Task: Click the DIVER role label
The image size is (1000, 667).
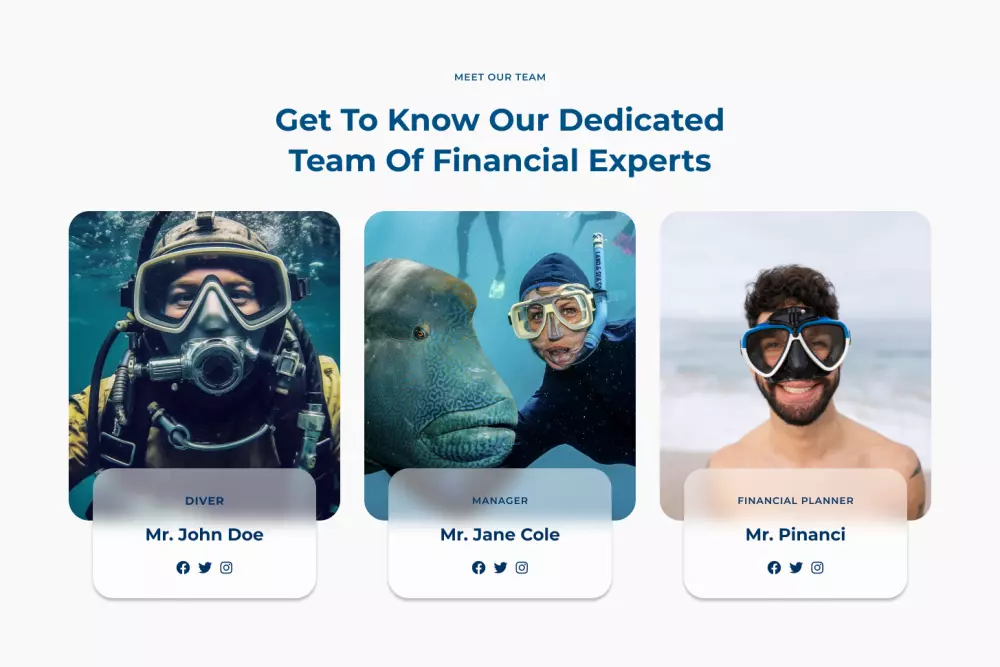Action: [x=204, y=501]
